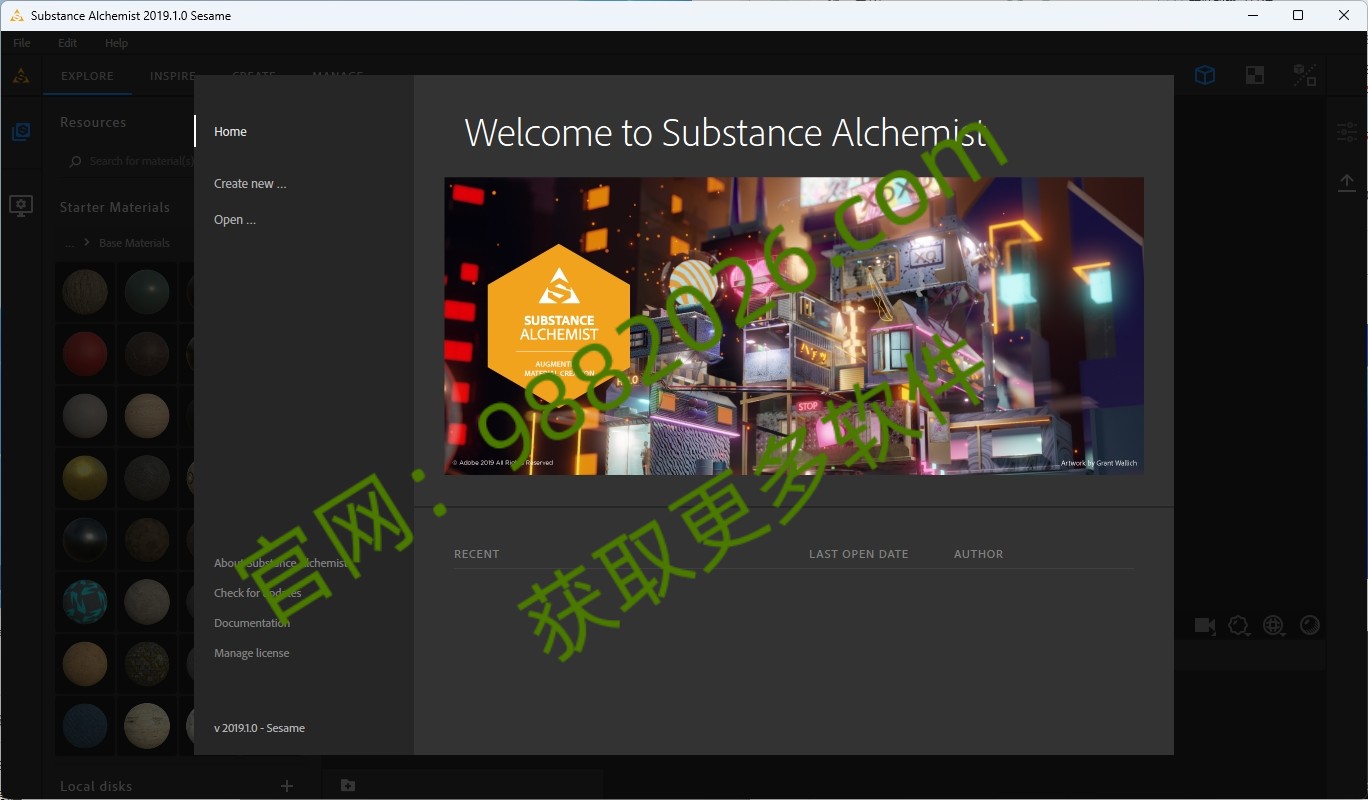The width and height of the screenshot is (1368, 800).
Task: Select the mossy green ground sphere thumbnail
Action: pos(147,663)
